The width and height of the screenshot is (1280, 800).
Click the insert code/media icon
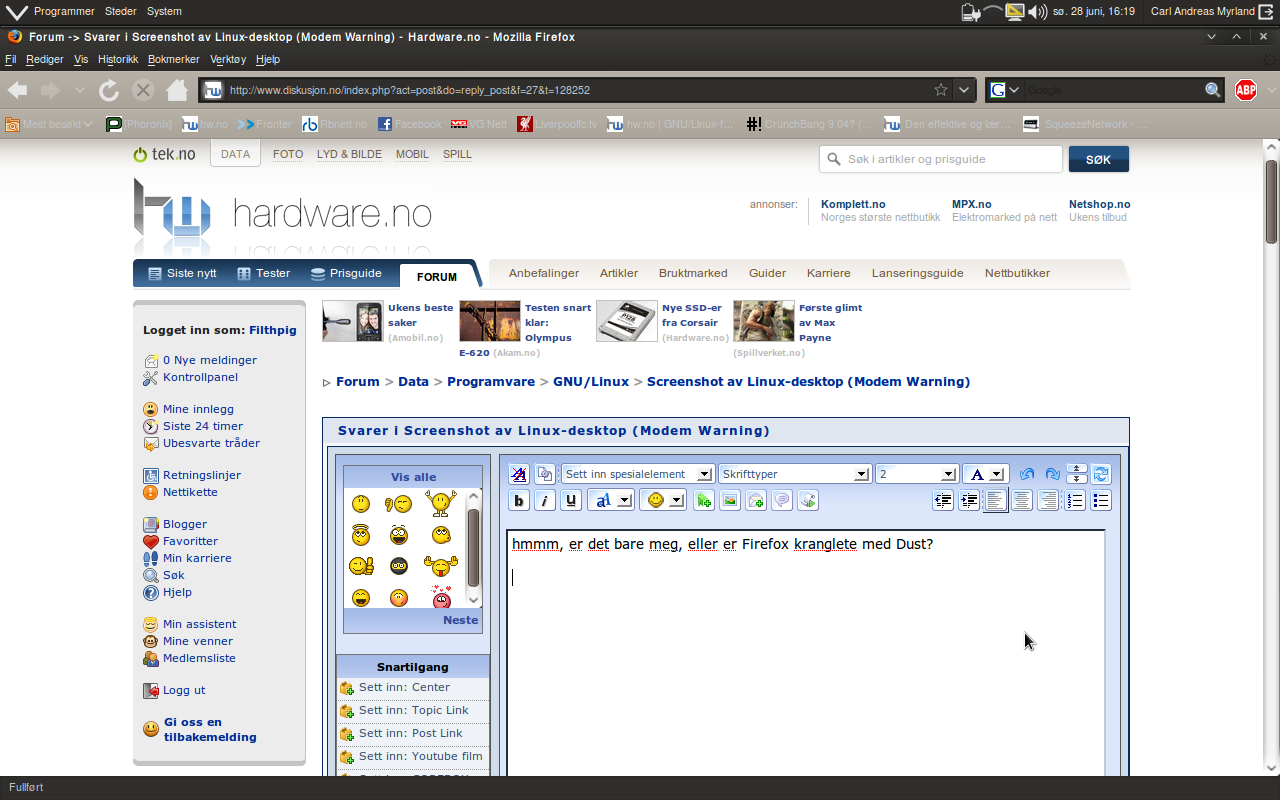808,501
